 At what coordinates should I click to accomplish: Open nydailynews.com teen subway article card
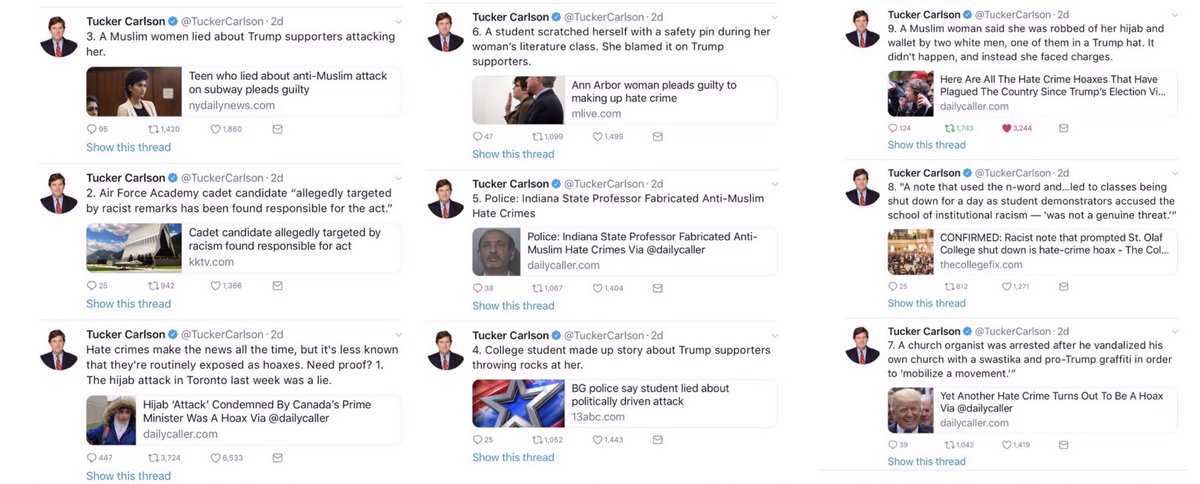pyautogui.click(x=244, y=91)
